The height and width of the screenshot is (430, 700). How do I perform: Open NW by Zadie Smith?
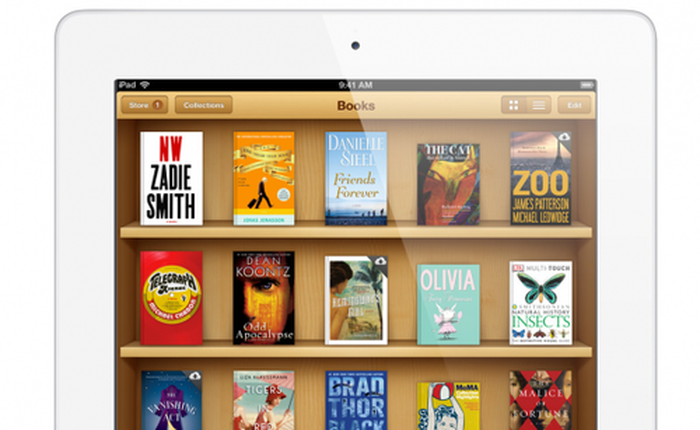(171, 178)
